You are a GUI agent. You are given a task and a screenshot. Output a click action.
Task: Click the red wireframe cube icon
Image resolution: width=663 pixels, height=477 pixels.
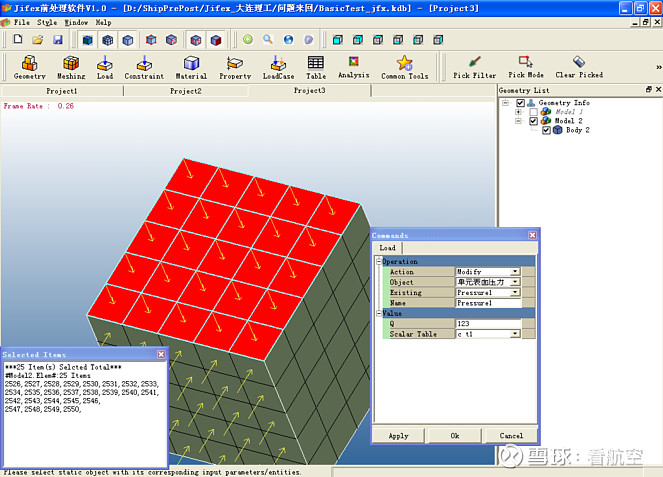pos(151,40)
